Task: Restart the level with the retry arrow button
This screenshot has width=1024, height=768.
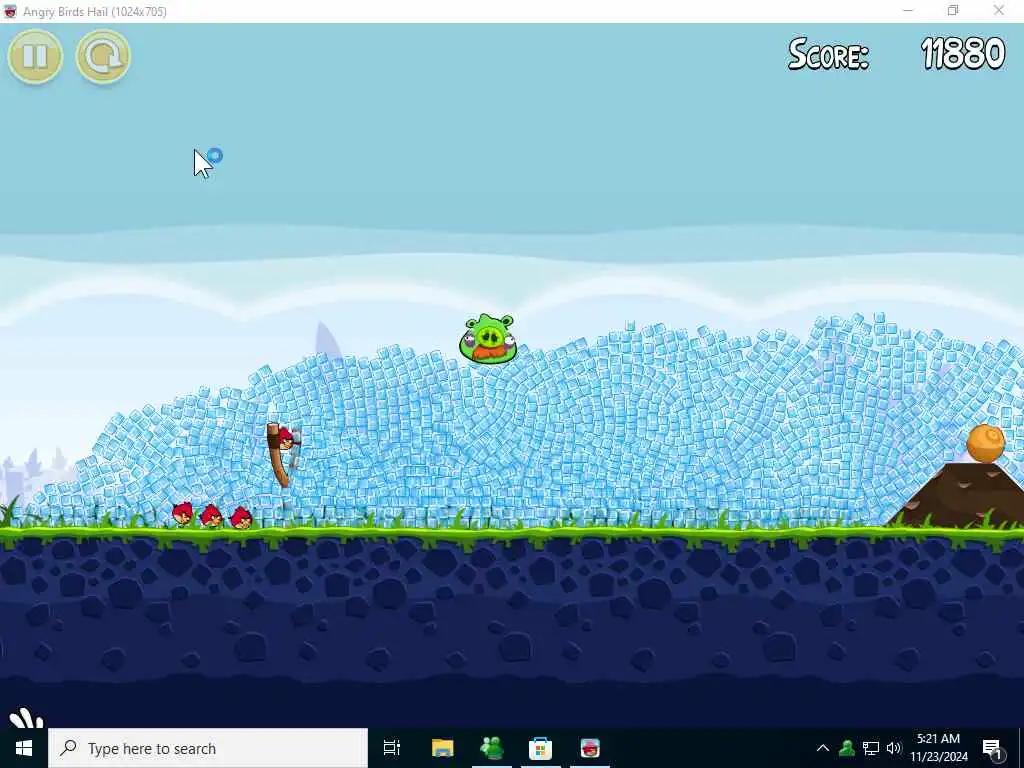Action: [103, 57]
